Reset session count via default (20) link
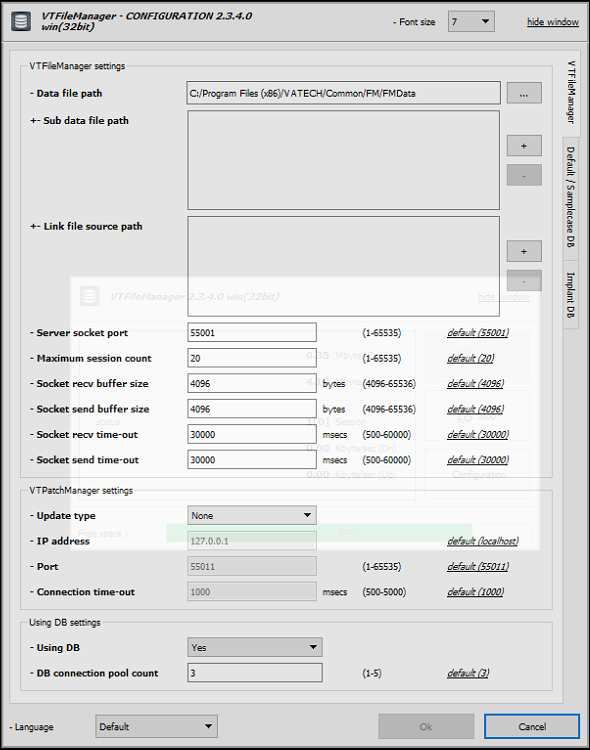 [x=470, y=358]
